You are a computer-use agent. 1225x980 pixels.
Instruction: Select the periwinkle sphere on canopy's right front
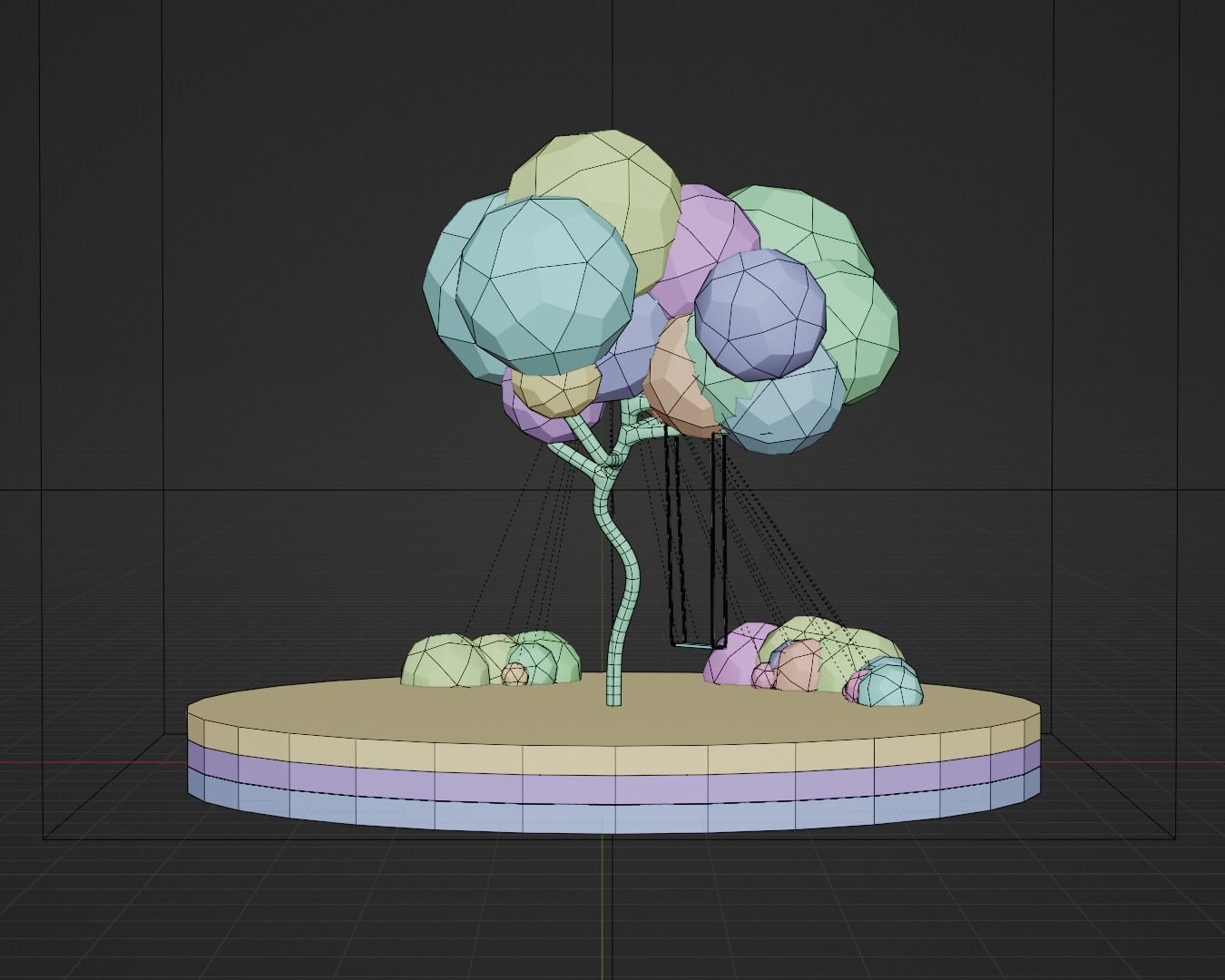click(760, 313)
